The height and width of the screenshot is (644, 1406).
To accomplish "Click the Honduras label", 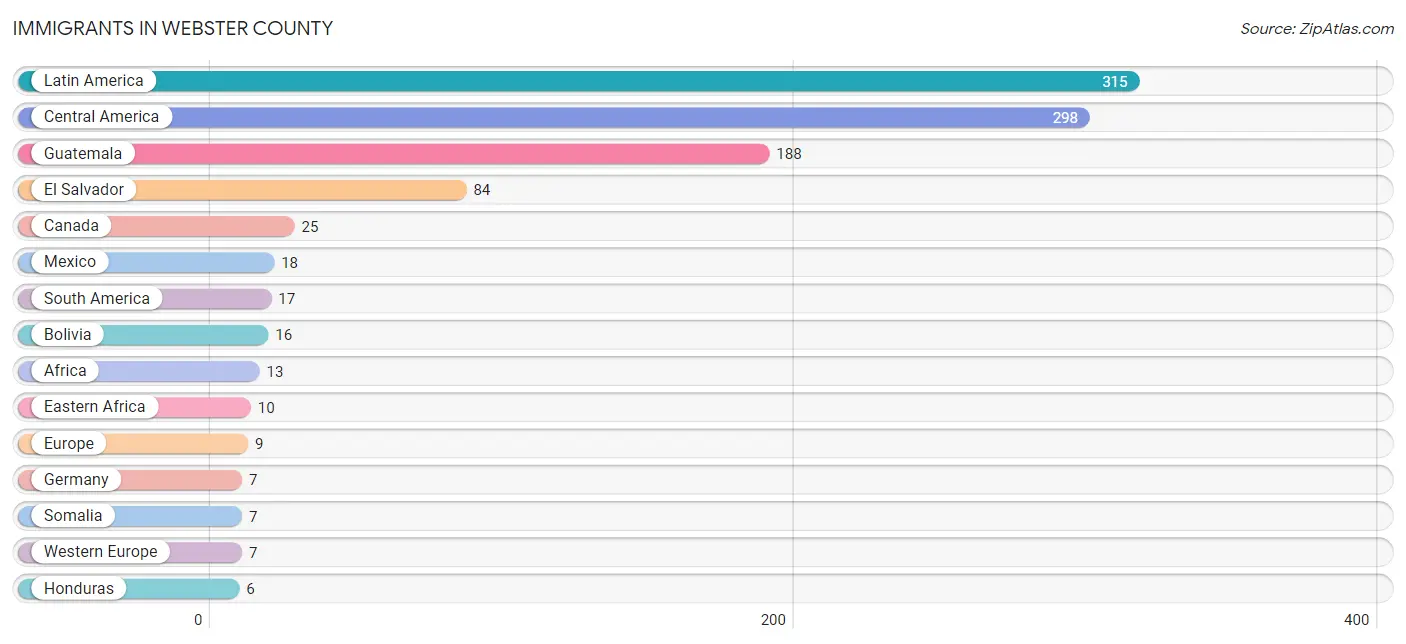I will pyautogui.click(x=79, y=588).
